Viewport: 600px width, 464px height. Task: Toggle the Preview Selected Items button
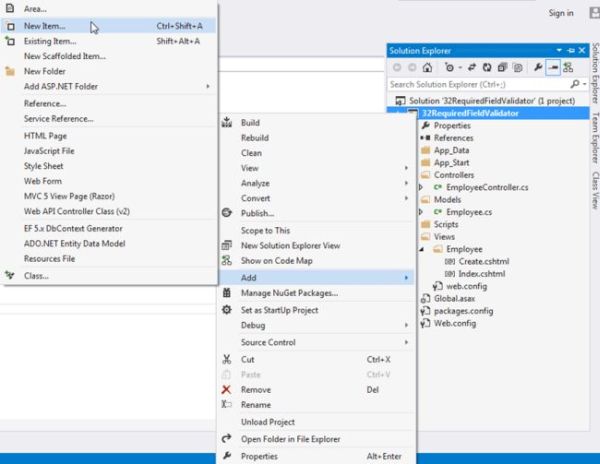pos(553,68)
